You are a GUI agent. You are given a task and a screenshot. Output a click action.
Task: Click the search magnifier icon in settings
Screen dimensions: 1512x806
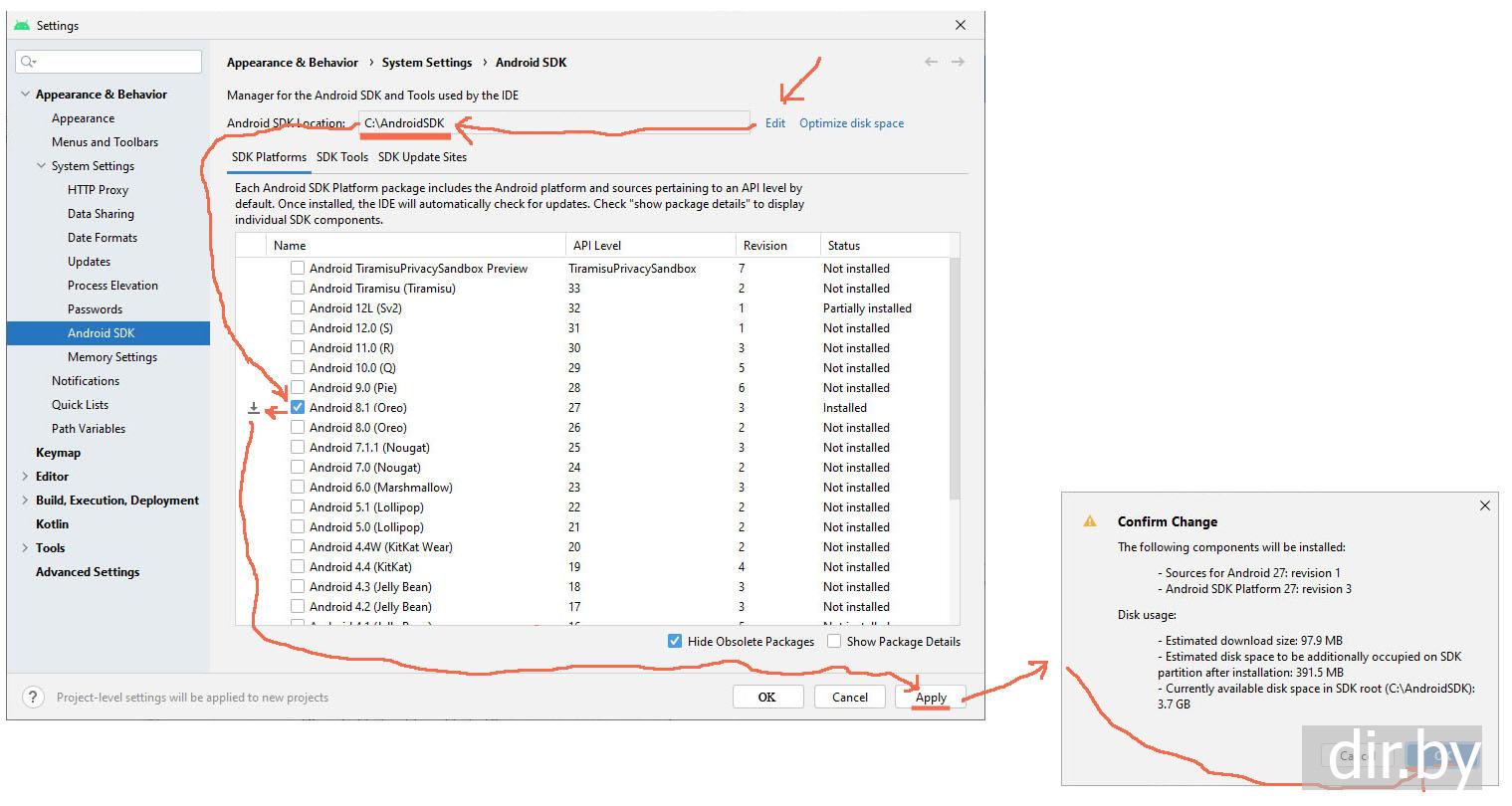(x=28, y=62)
